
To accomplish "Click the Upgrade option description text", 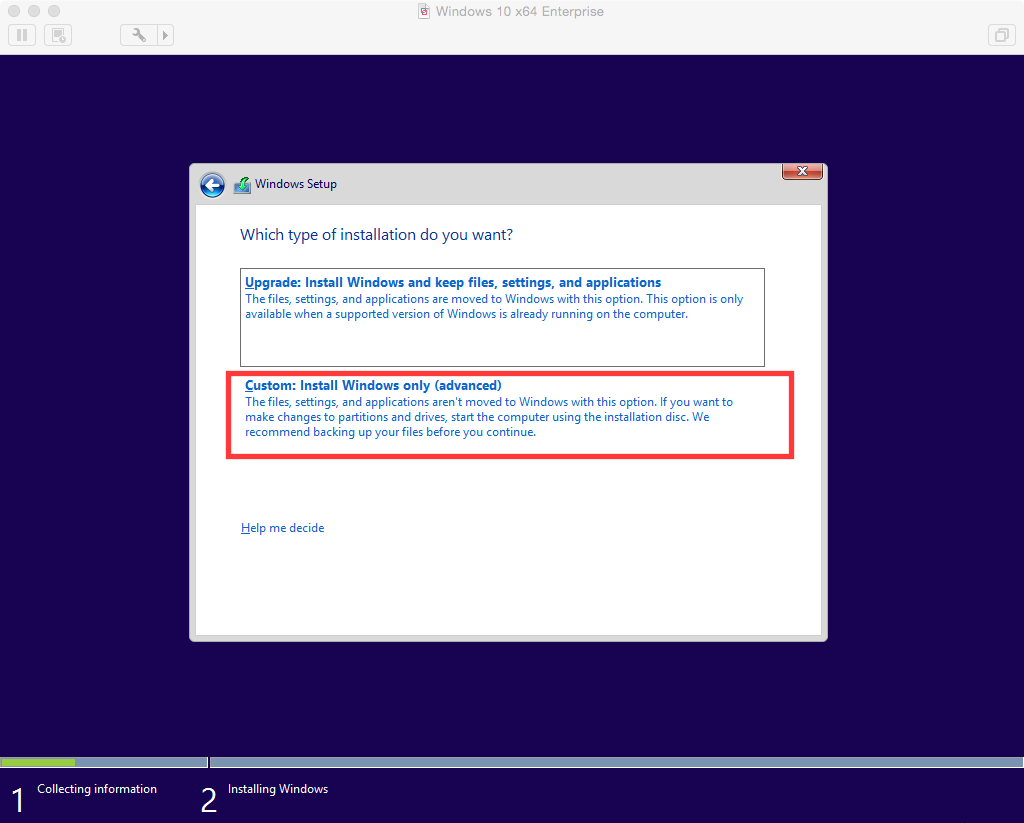I will tap(494, 306).
